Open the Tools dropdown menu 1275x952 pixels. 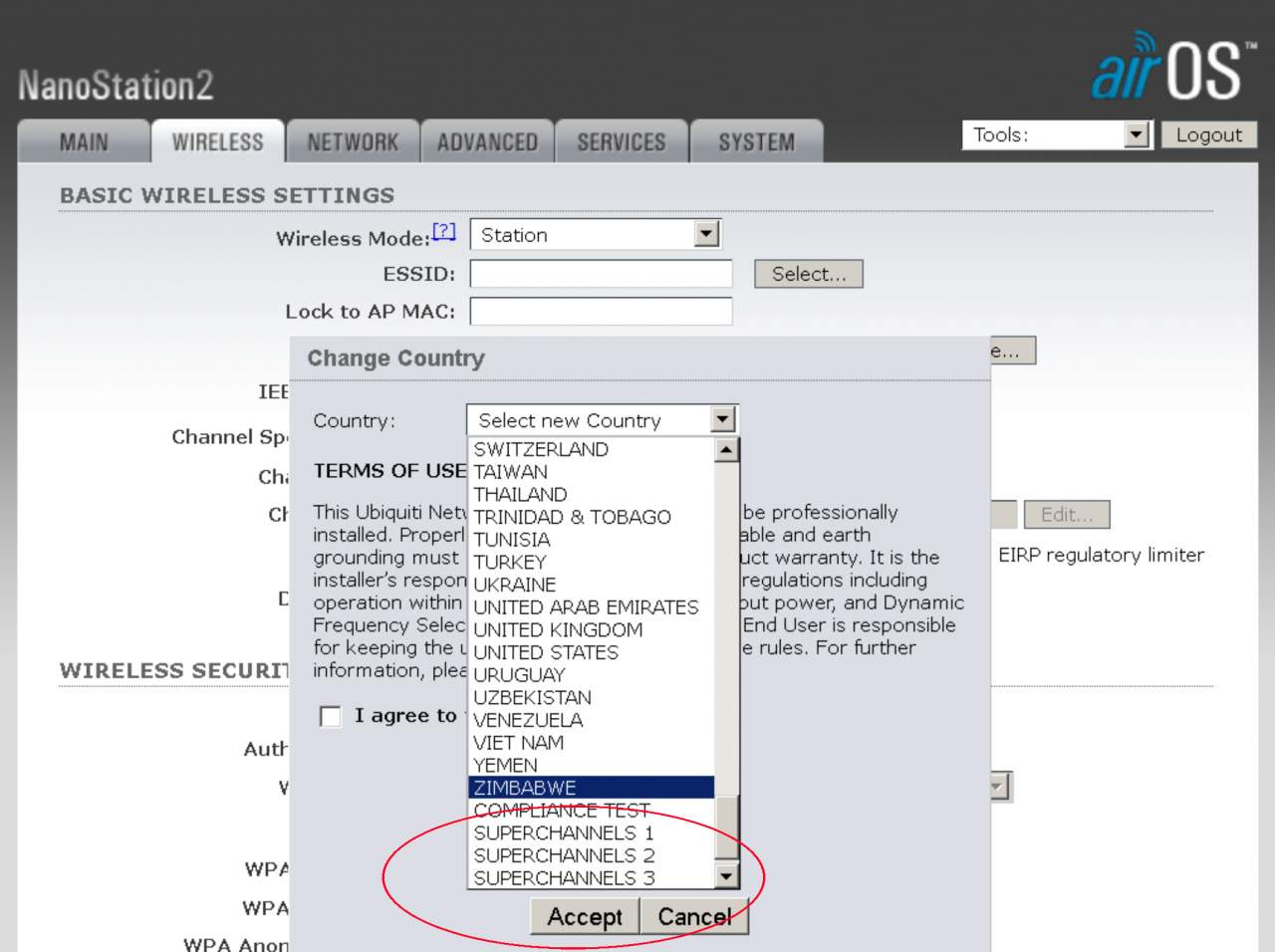coord(1057,134)
